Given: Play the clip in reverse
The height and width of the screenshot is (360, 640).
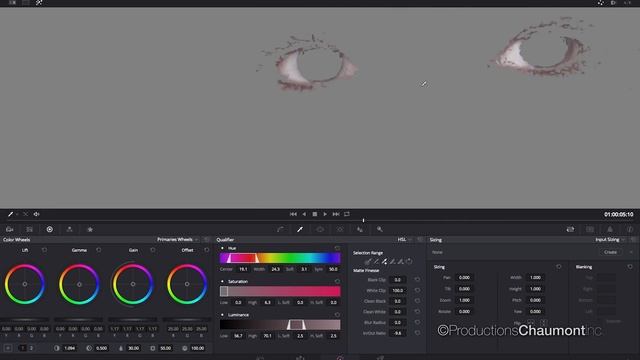Looking at the screenshot, I should pyautogui.click(x=304, y=214).
